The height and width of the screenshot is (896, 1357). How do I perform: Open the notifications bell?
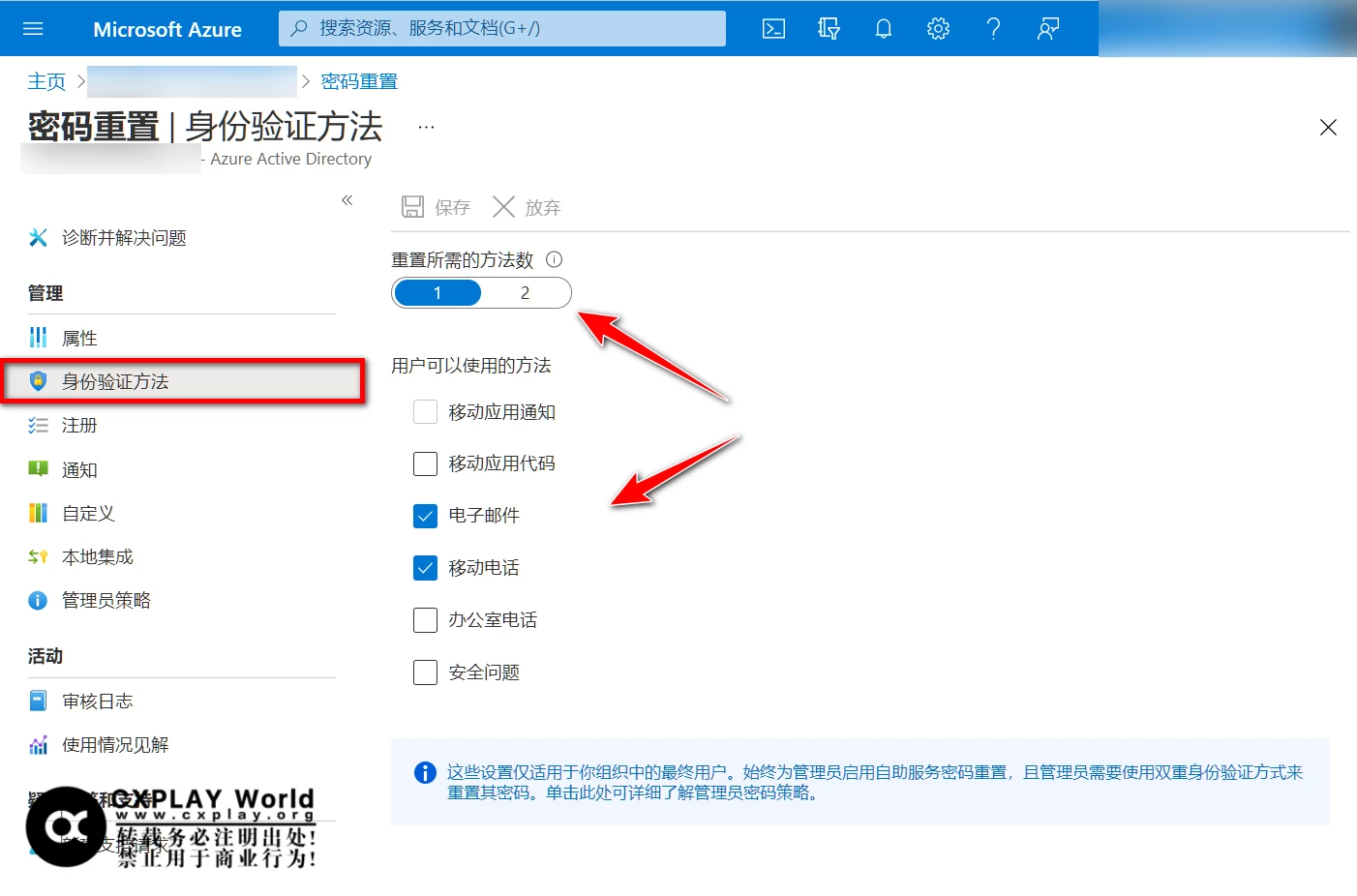point(884,29)
